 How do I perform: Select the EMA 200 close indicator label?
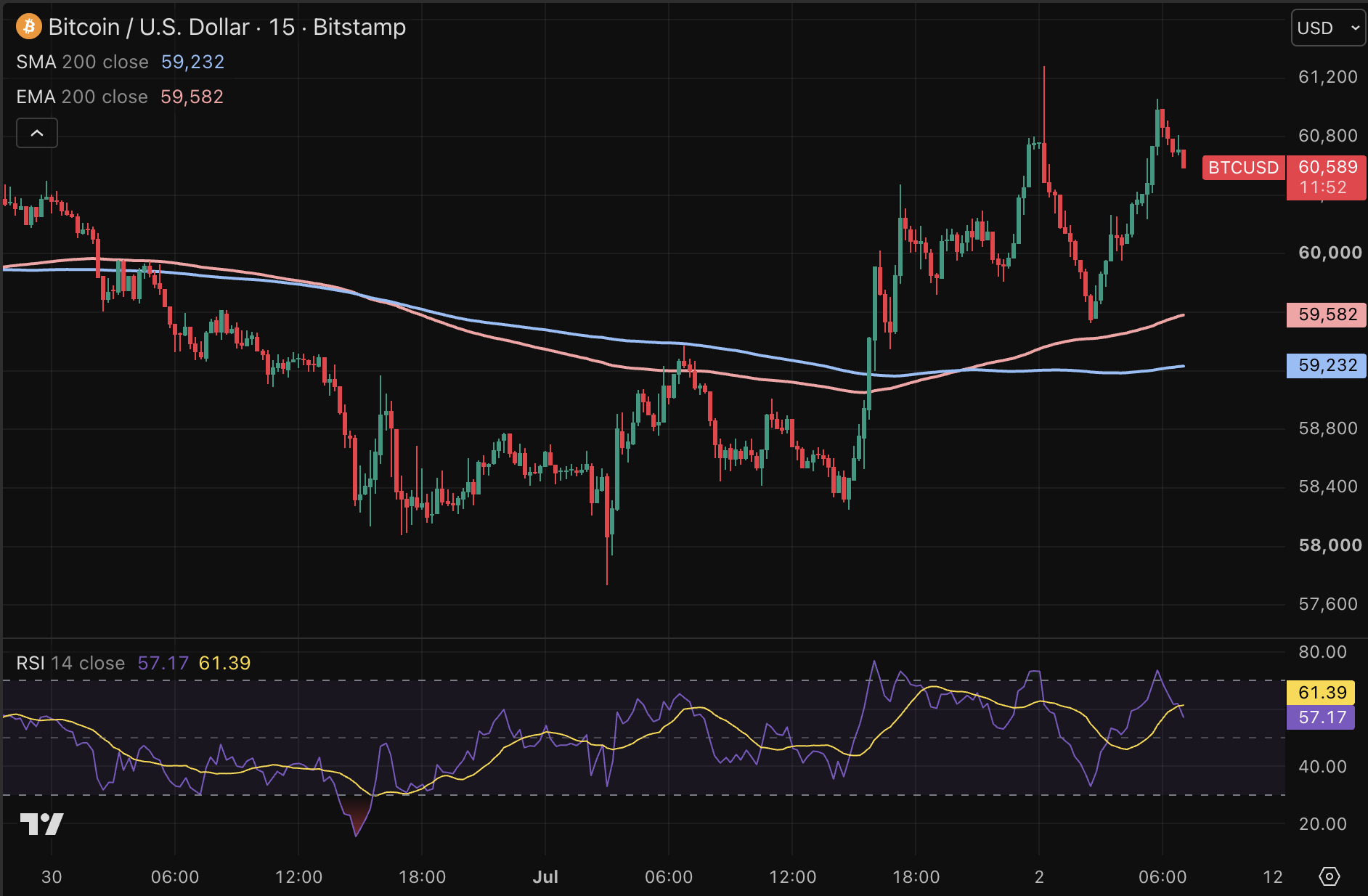point(82,97)
